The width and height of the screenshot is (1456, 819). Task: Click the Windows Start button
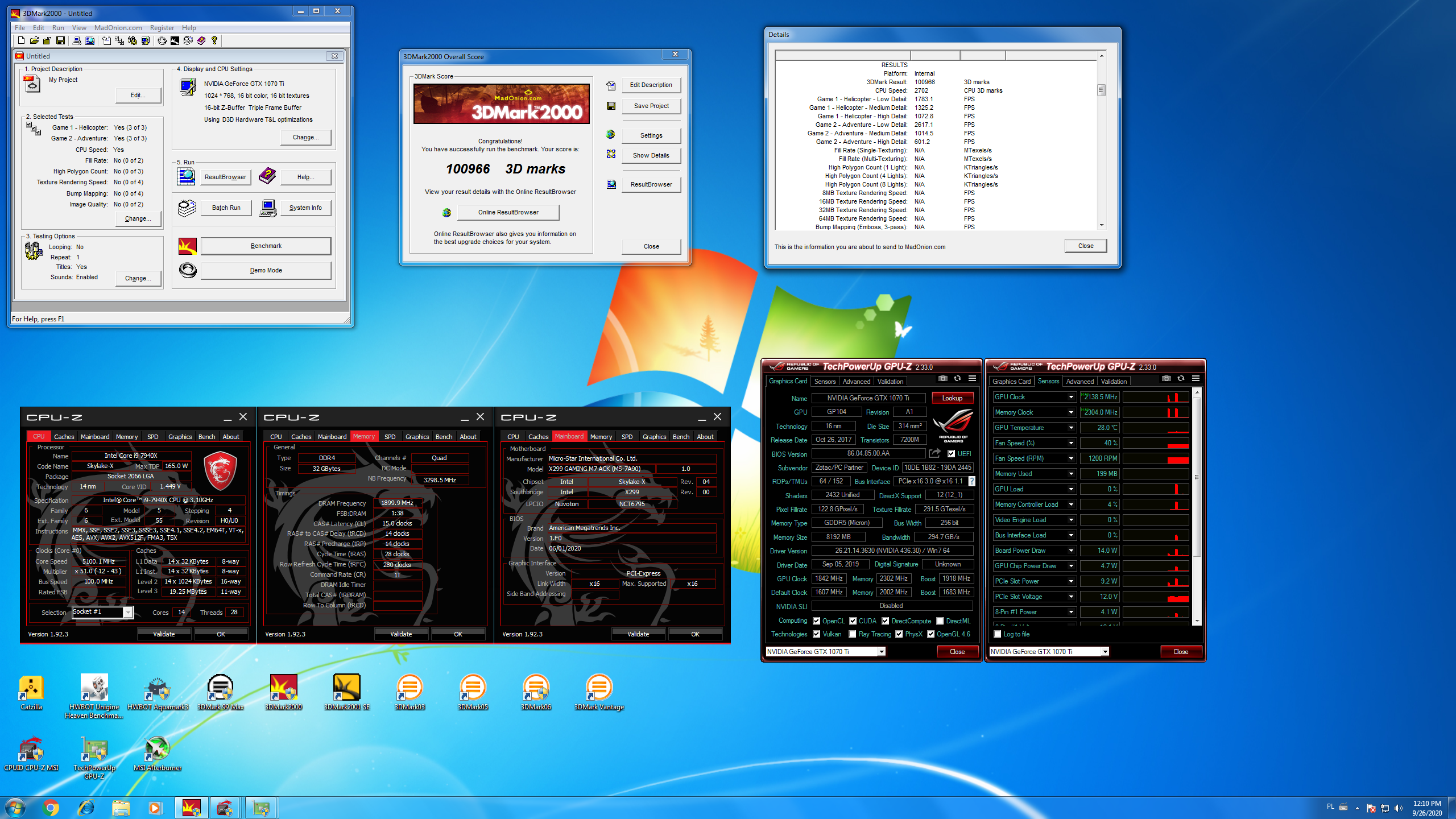(x=15, y=808)
